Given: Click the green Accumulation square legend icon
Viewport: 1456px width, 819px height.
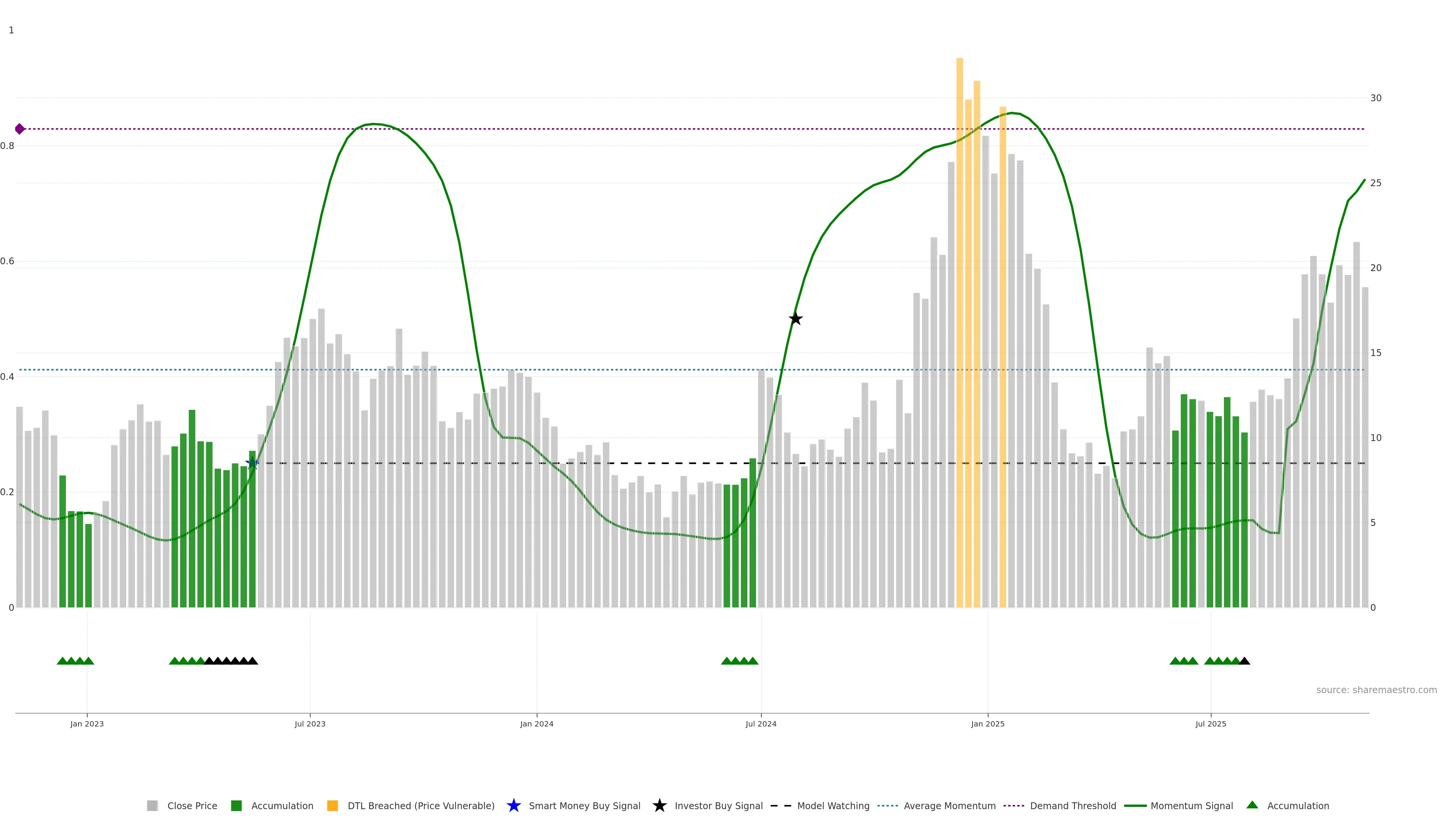Looking at the screenshot, I should (x=236, y=805).
